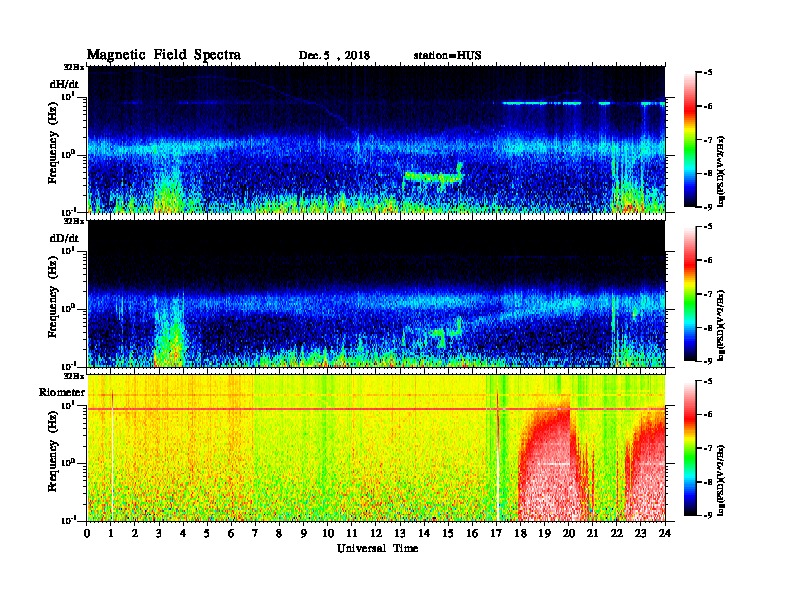Click hour "8" on Universal Time axis
Image resolution: width=792 pixels, height=612 pixels.
[x=279, y=534]
